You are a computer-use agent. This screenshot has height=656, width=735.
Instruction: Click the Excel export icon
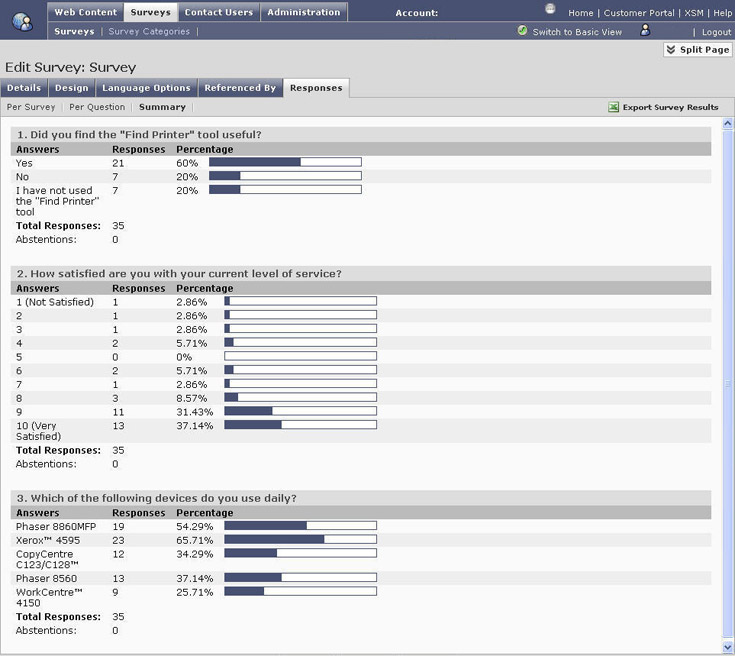(x=613, y=107)
